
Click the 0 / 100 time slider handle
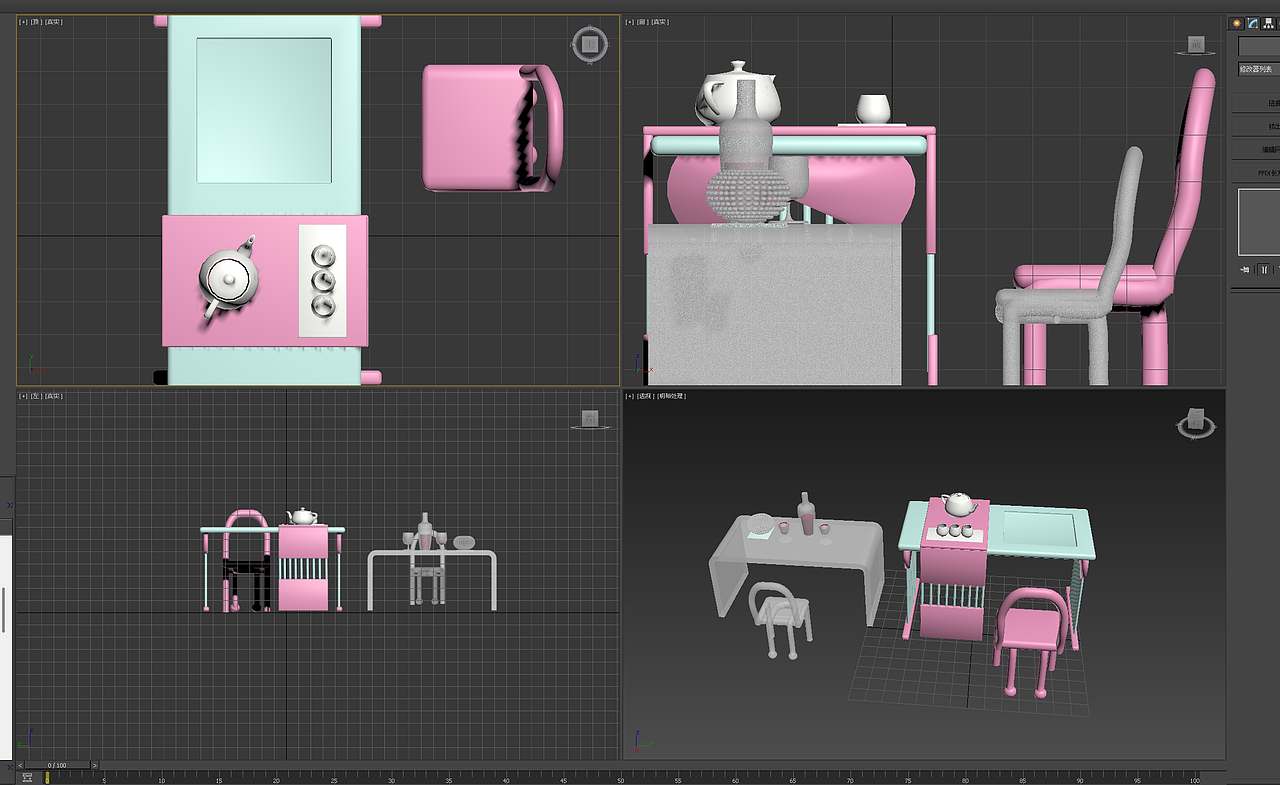[57, 765]
